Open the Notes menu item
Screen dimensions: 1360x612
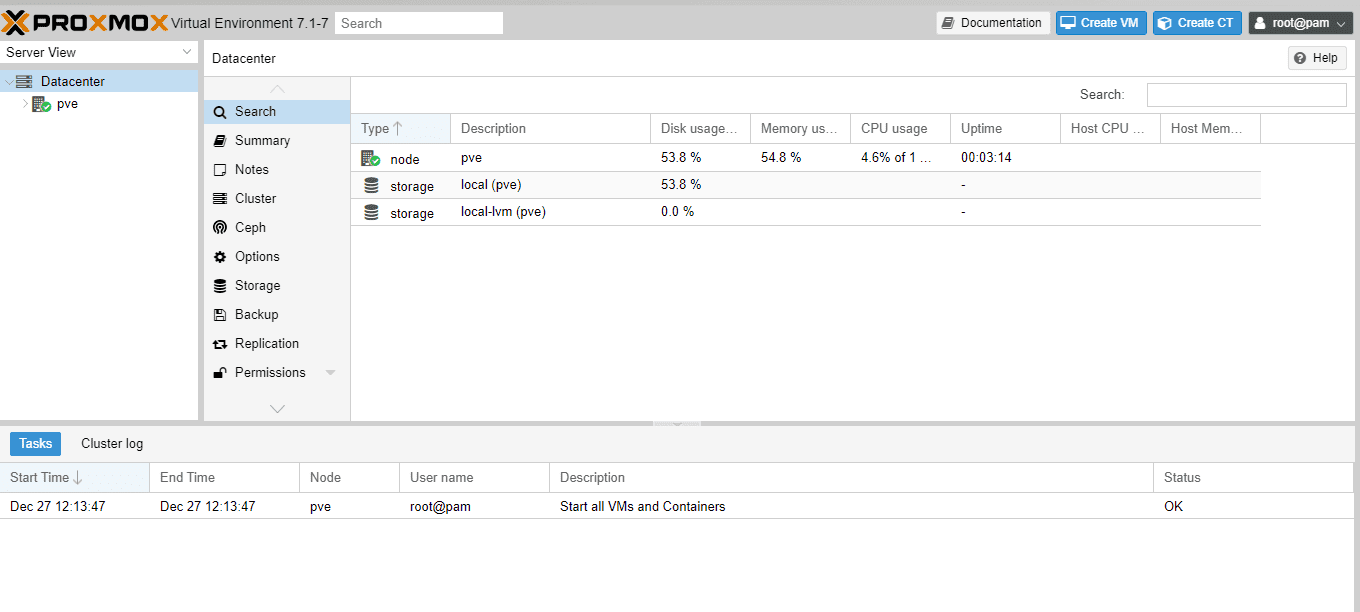[x=277, y=170]
